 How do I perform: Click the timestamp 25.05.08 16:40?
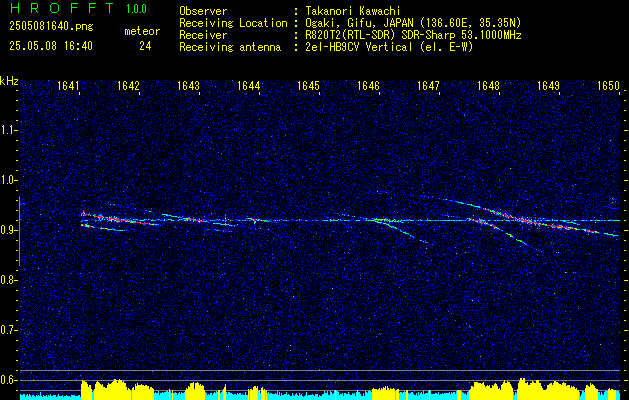coord(51,46)
